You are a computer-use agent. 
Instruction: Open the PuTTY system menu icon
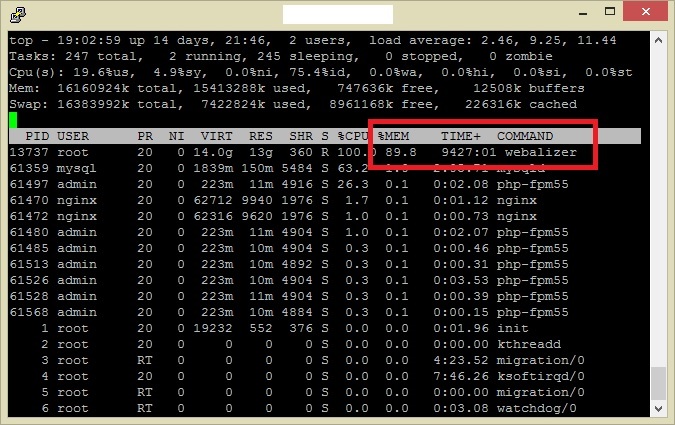click(18, 15)
